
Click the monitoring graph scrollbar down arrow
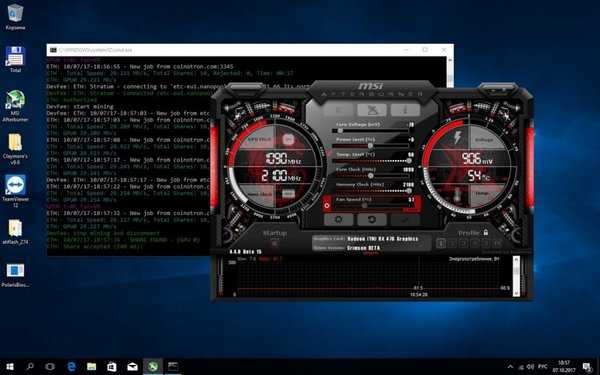coord(516,293)
